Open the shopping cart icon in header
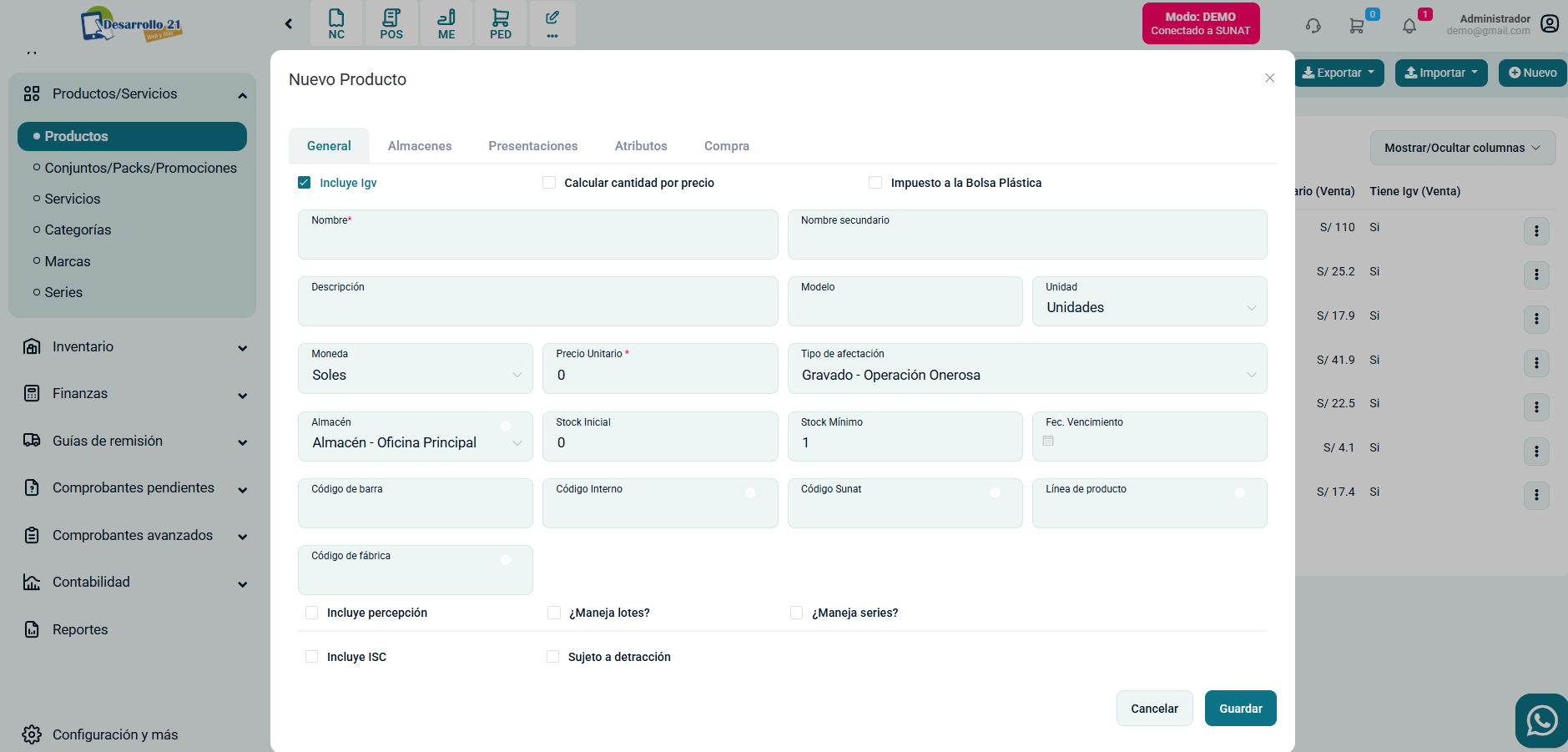1568x752 pixels. (x=1357, y=26)
